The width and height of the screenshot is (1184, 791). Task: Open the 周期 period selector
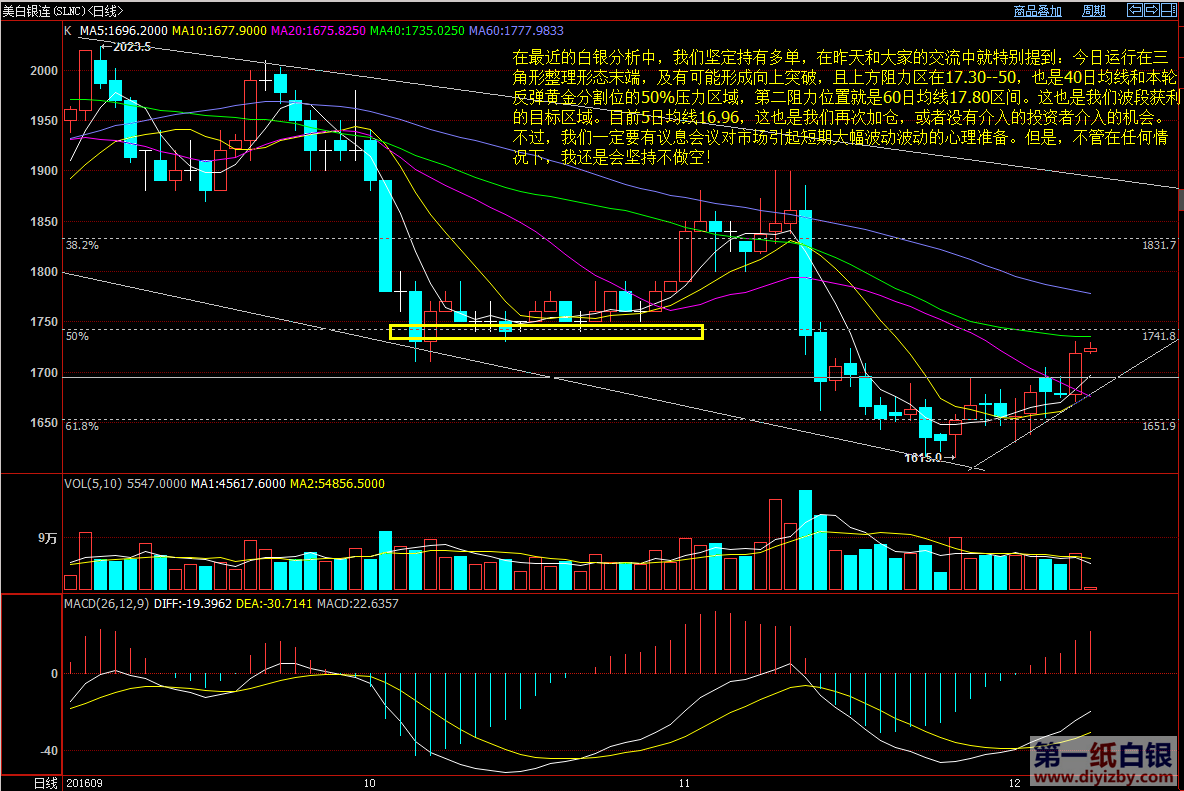1094,11
